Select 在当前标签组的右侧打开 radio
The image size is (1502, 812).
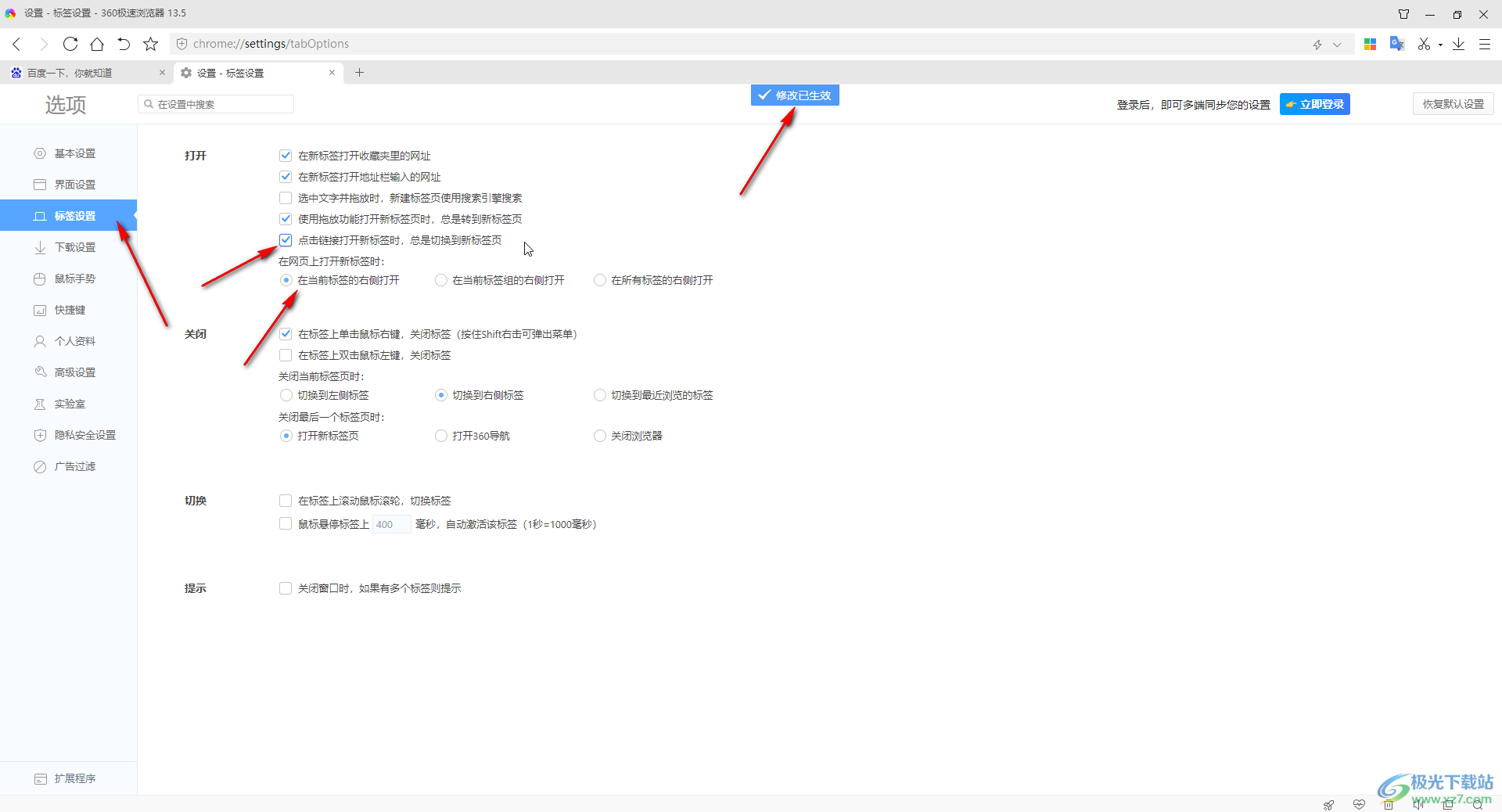(x=441, y=280)
